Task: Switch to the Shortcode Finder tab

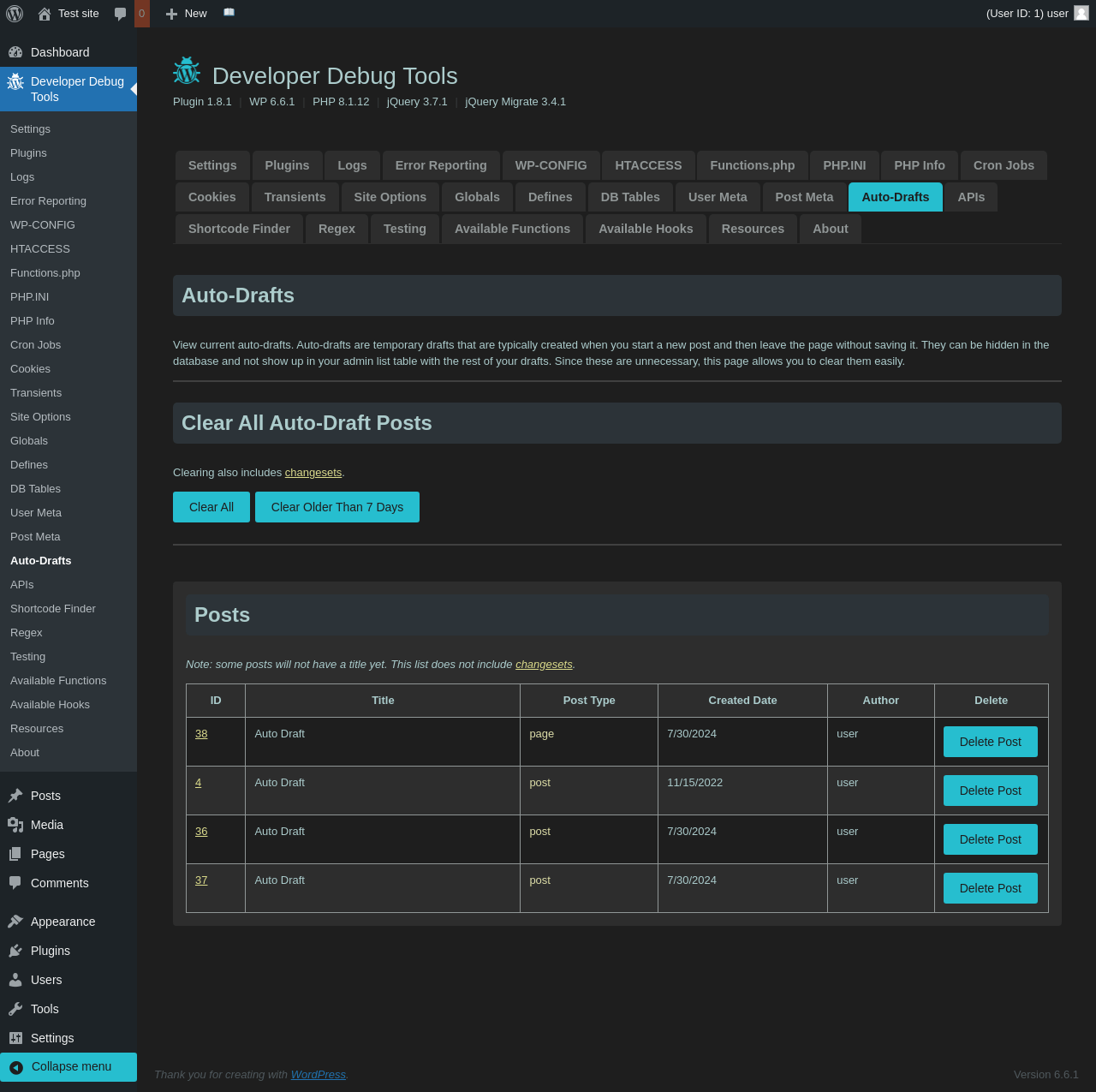Action: [x=239, y=229]
